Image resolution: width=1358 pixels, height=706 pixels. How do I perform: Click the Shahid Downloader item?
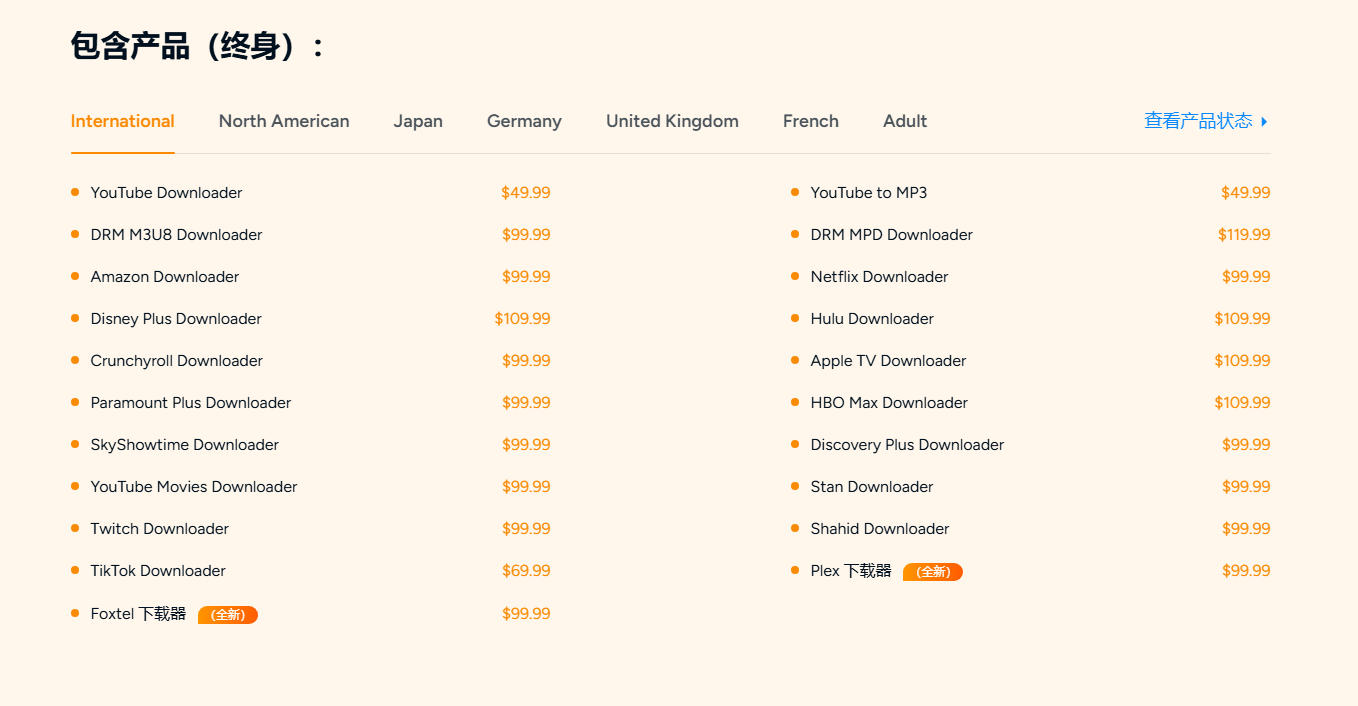point(880,529)
